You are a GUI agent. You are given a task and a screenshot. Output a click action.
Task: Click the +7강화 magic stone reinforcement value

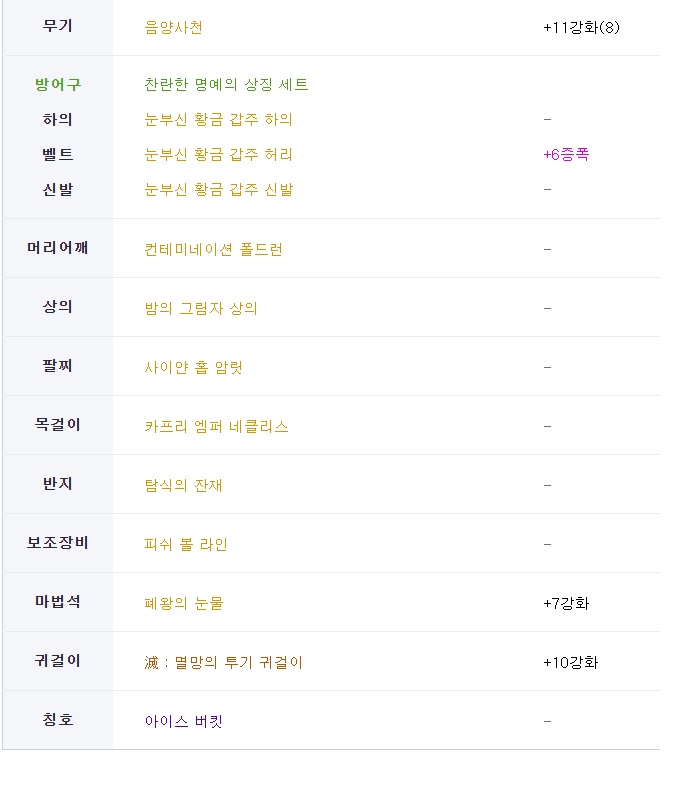[566, 603]
